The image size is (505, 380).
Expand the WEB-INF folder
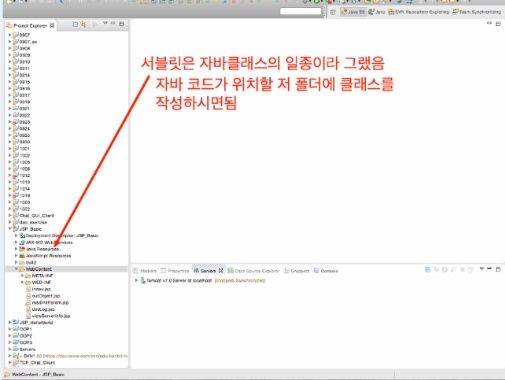pos(22,282)
